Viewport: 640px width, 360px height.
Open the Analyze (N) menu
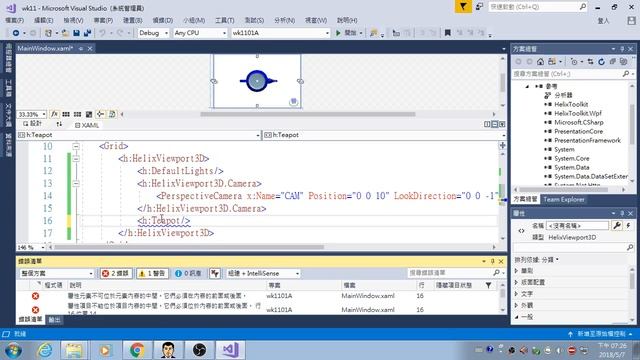tap(284, 20)
